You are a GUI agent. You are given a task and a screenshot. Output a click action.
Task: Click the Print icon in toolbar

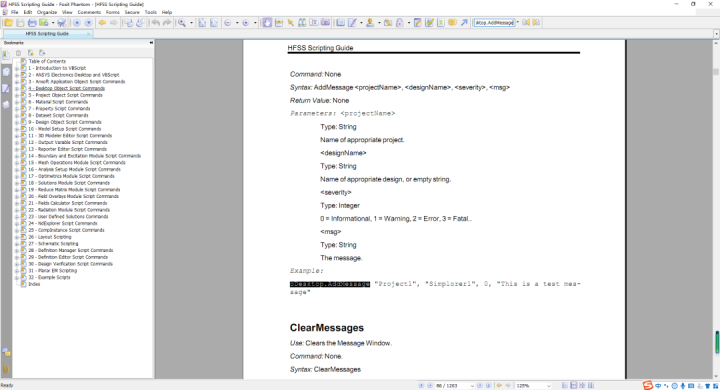pos(32,23)
